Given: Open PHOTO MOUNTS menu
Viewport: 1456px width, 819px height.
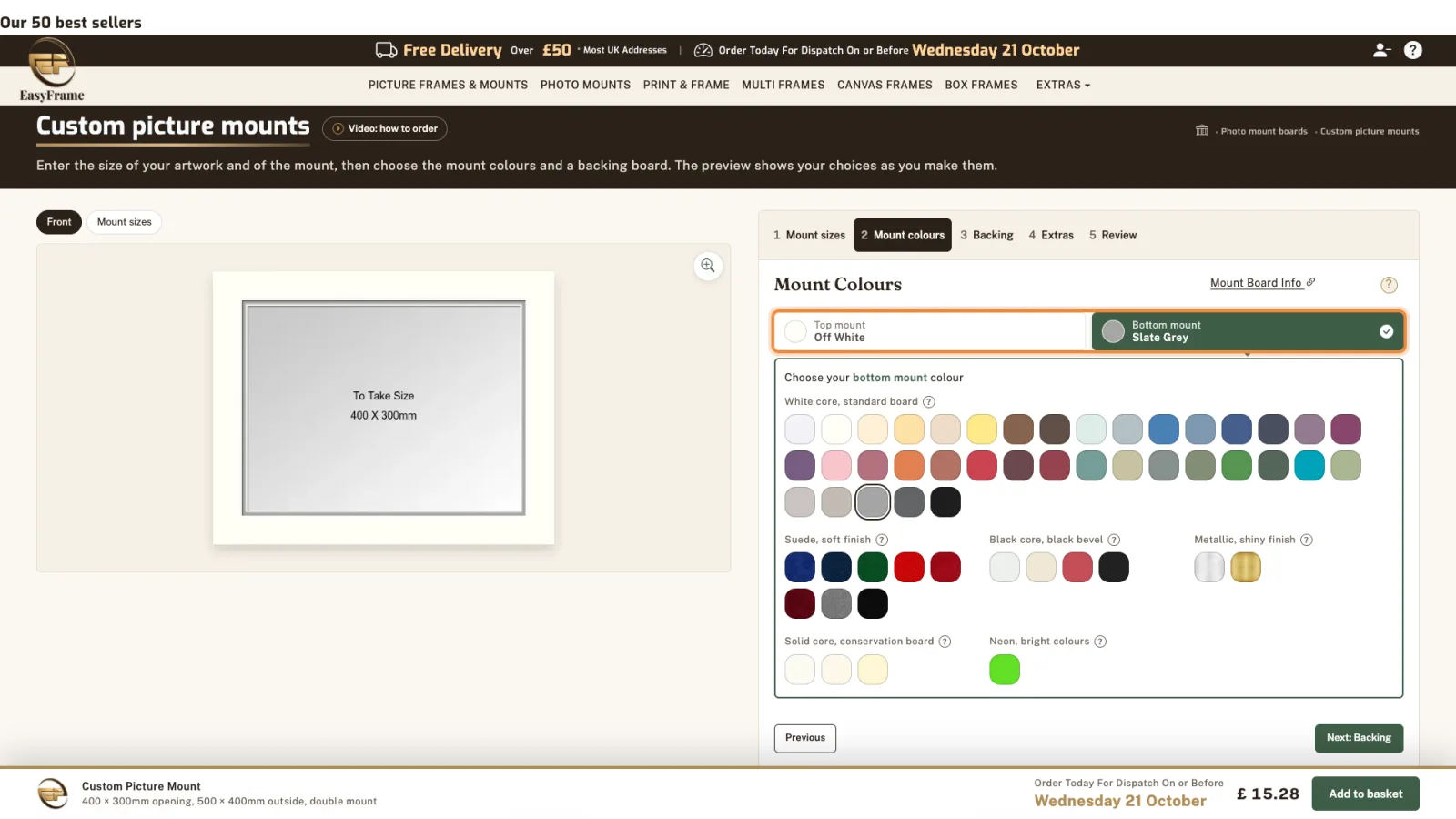Looking at the screenshot, I should click(x=585, y=85).
